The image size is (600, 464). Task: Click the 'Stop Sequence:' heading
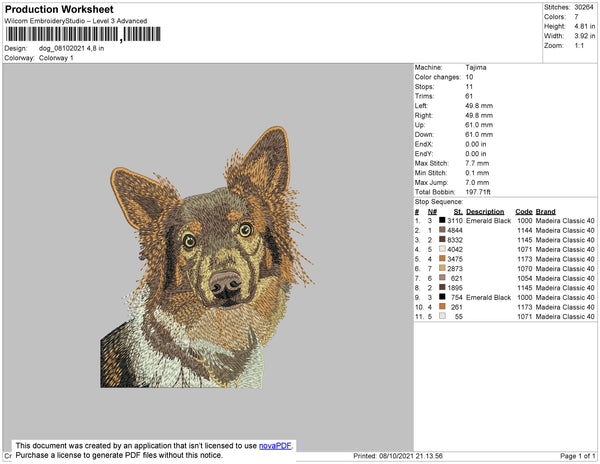click(x=439, y=202)
